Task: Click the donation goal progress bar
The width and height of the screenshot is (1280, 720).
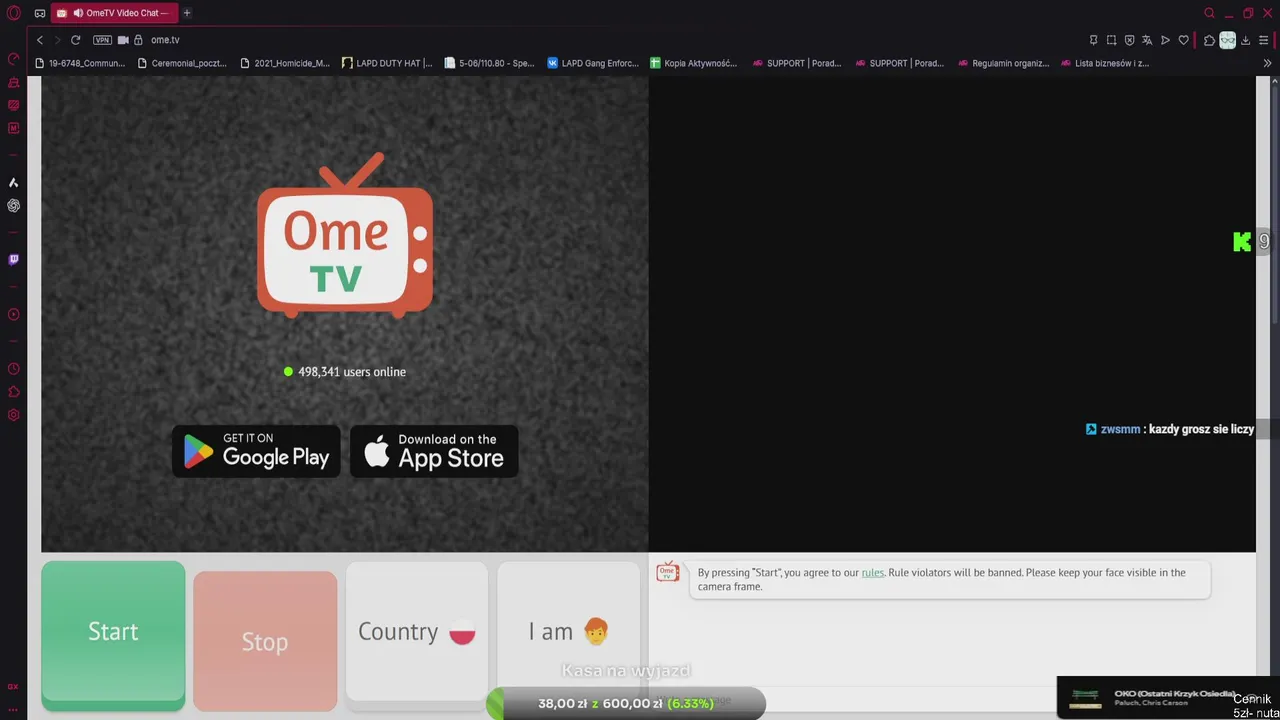Action: [x=626, y=703]
